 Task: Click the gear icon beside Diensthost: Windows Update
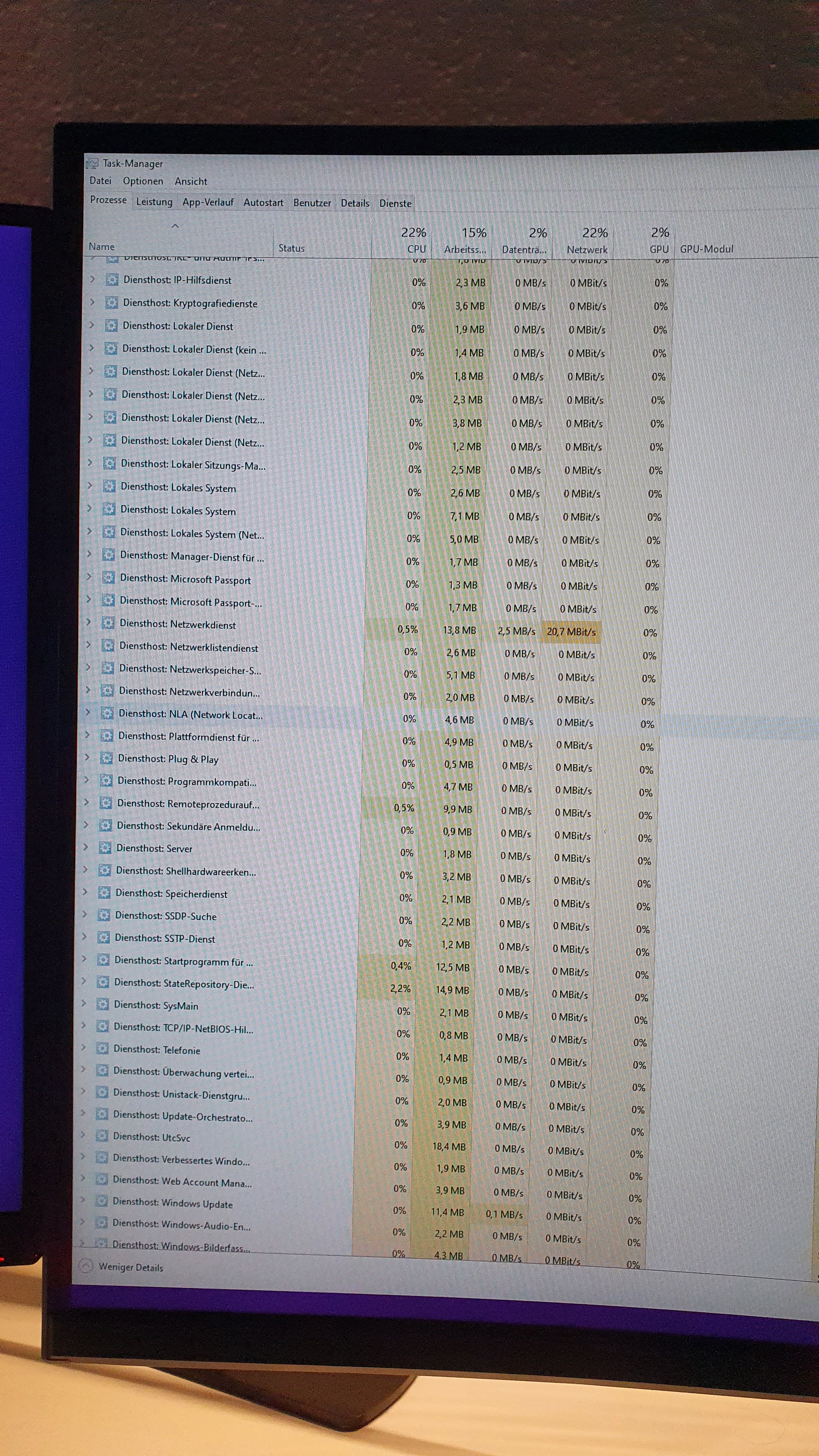point(102,1201)
